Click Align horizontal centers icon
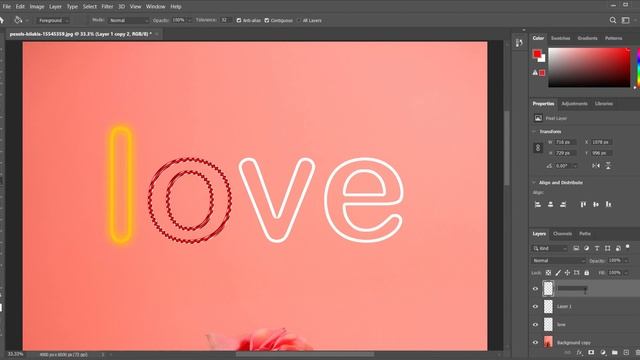Screen dimensions: 640x360 point(550,204)
